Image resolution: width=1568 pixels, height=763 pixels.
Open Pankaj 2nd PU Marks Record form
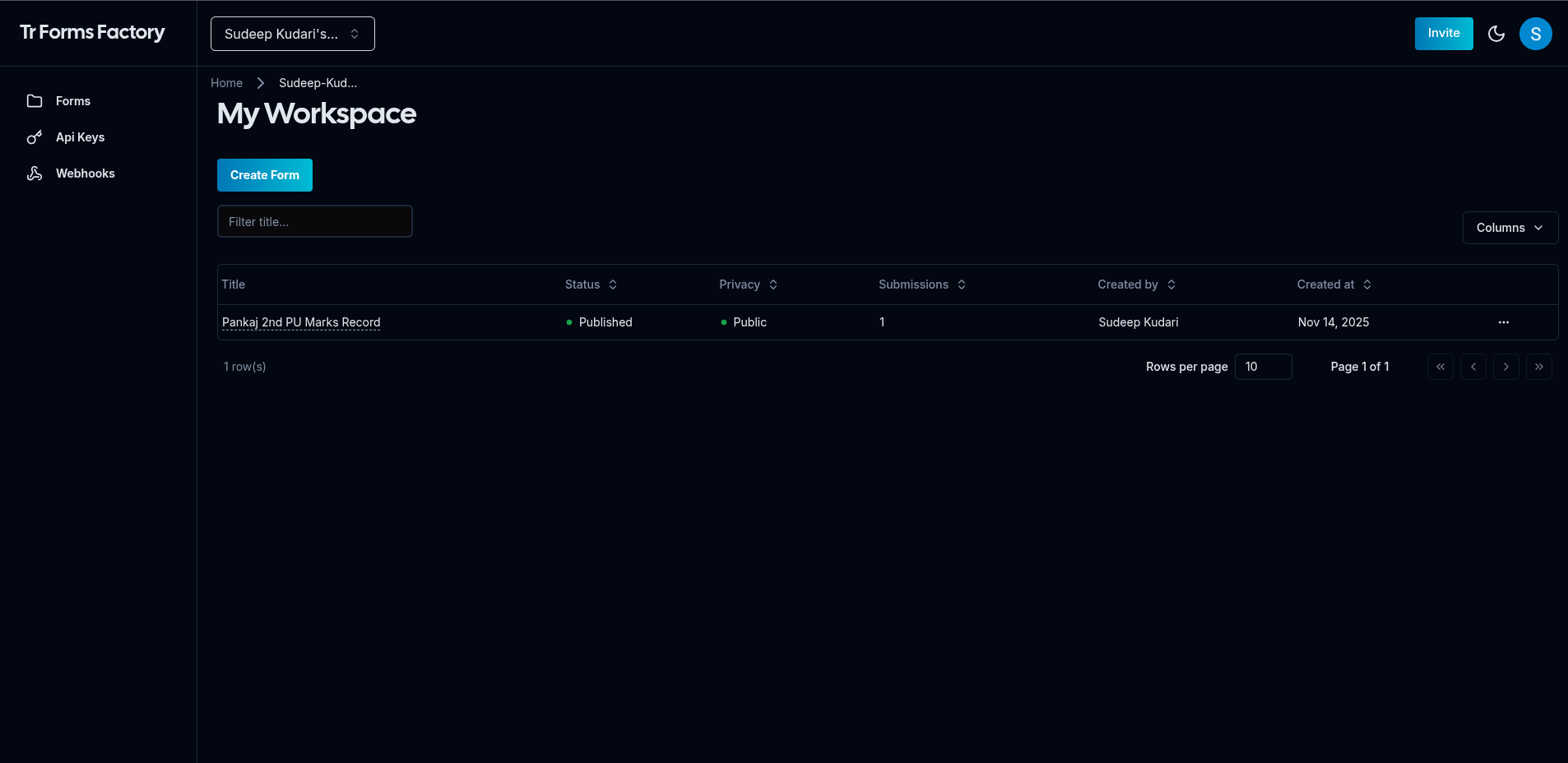301,322
